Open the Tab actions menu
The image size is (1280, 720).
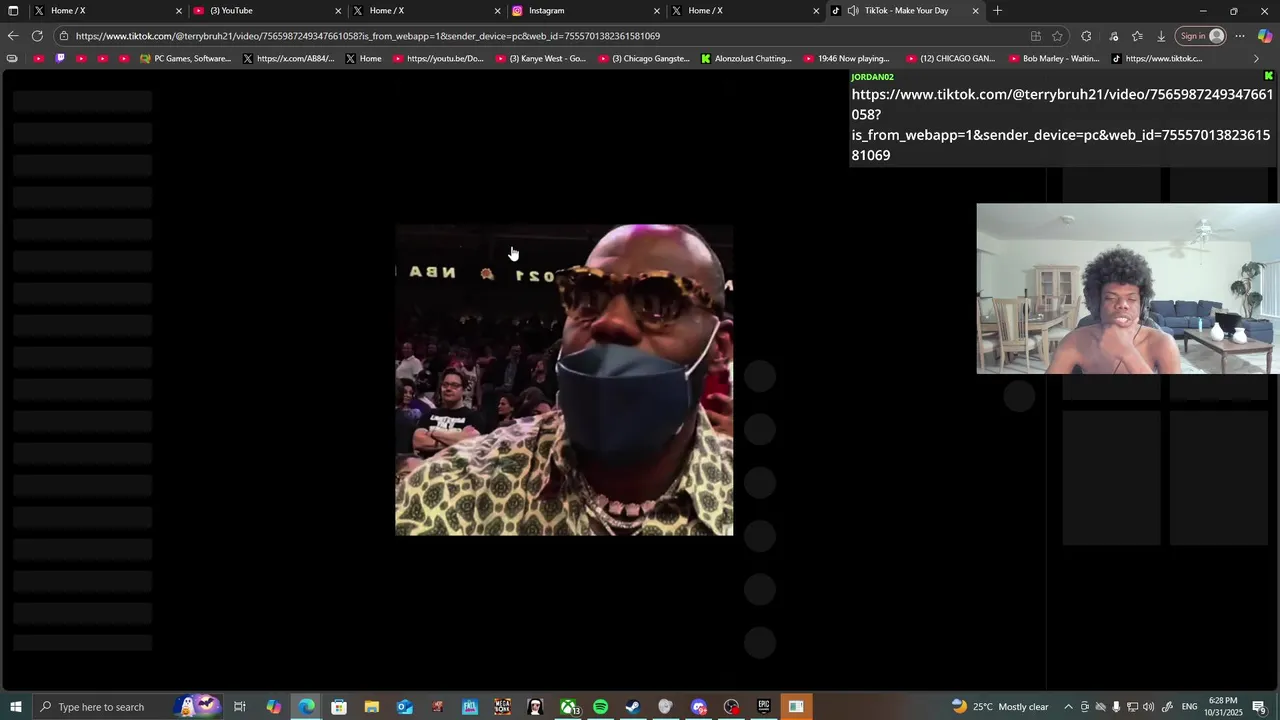13,11
